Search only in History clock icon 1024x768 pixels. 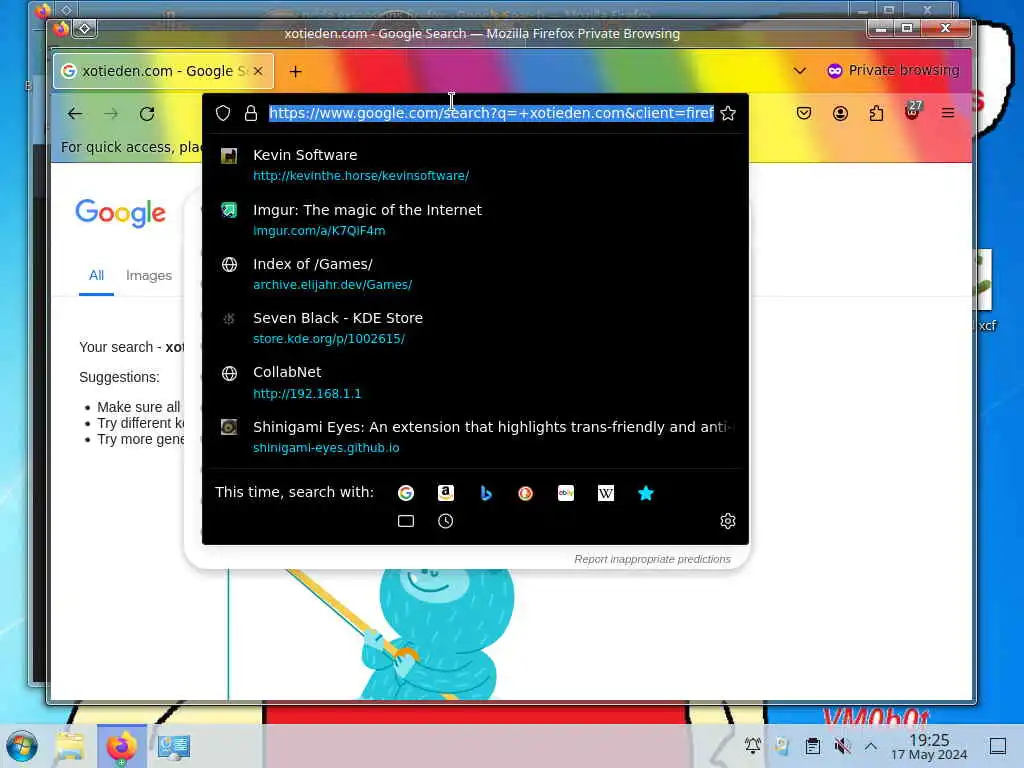(x=445, y=521)
